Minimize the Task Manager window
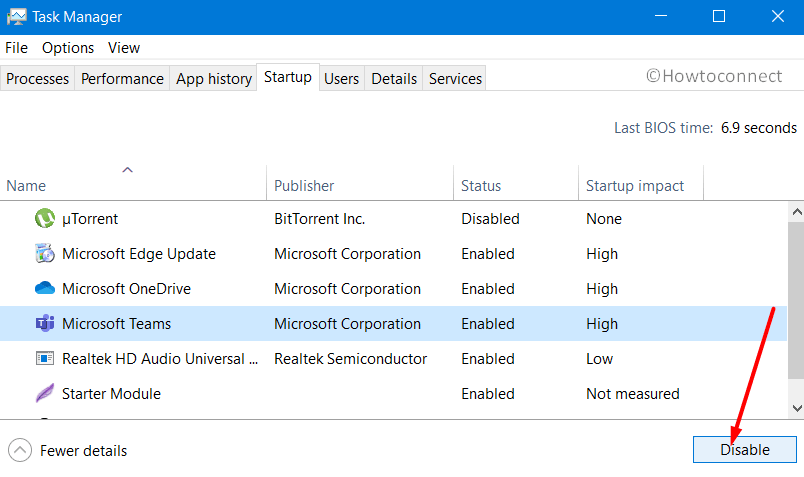Viewport: 804px width, 477px height. tap(661, 16)
